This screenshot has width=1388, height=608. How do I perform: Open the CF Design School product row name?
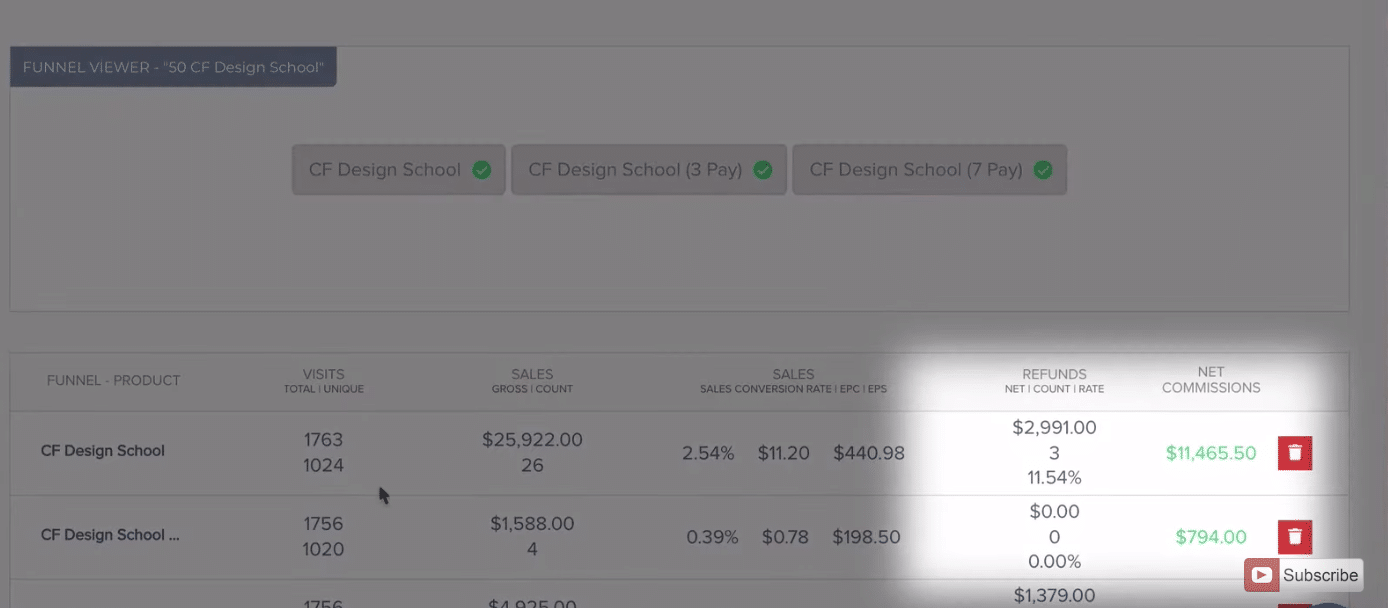pos(103,451)
